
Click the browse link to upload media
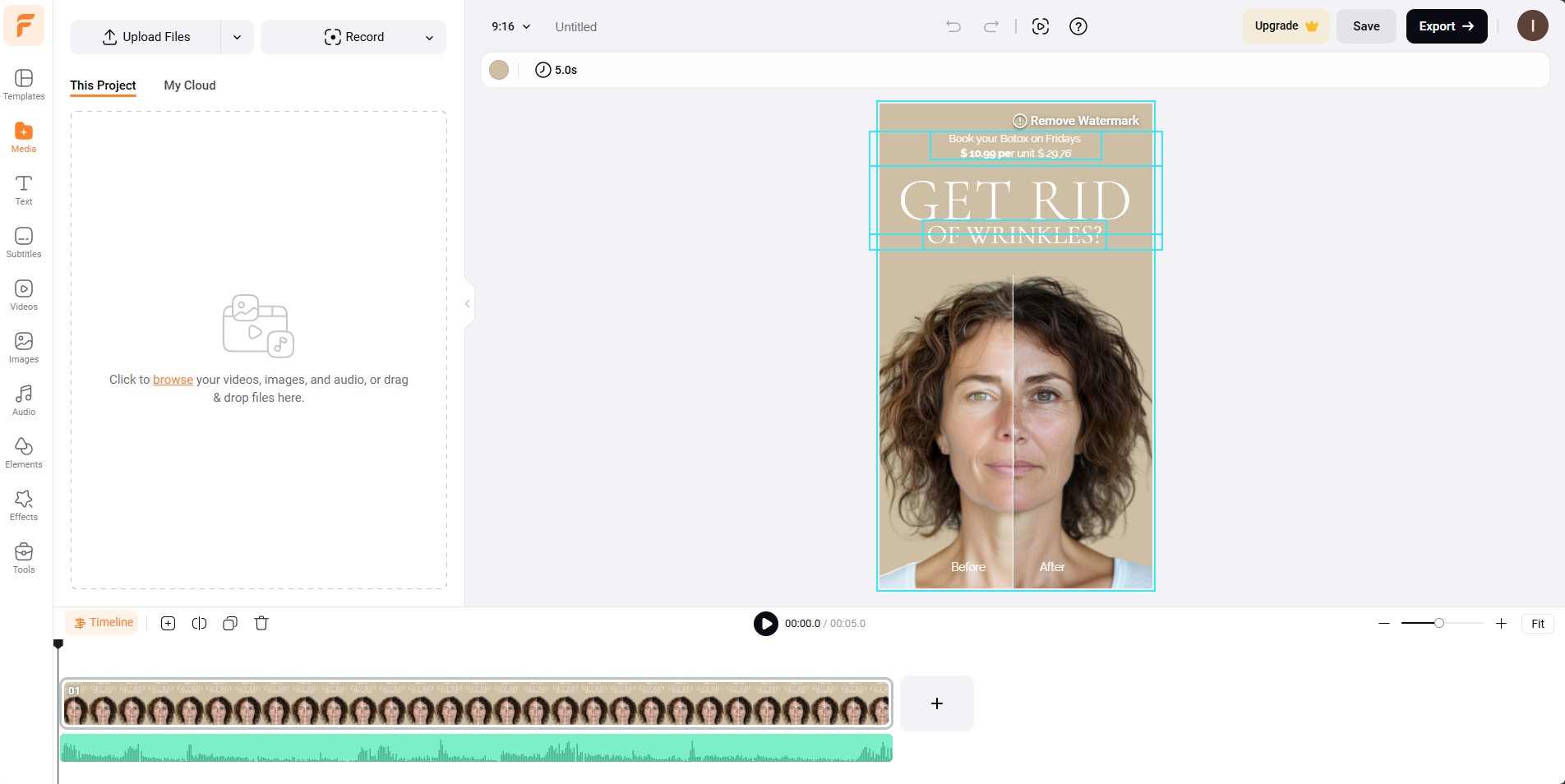pos(173,380)
